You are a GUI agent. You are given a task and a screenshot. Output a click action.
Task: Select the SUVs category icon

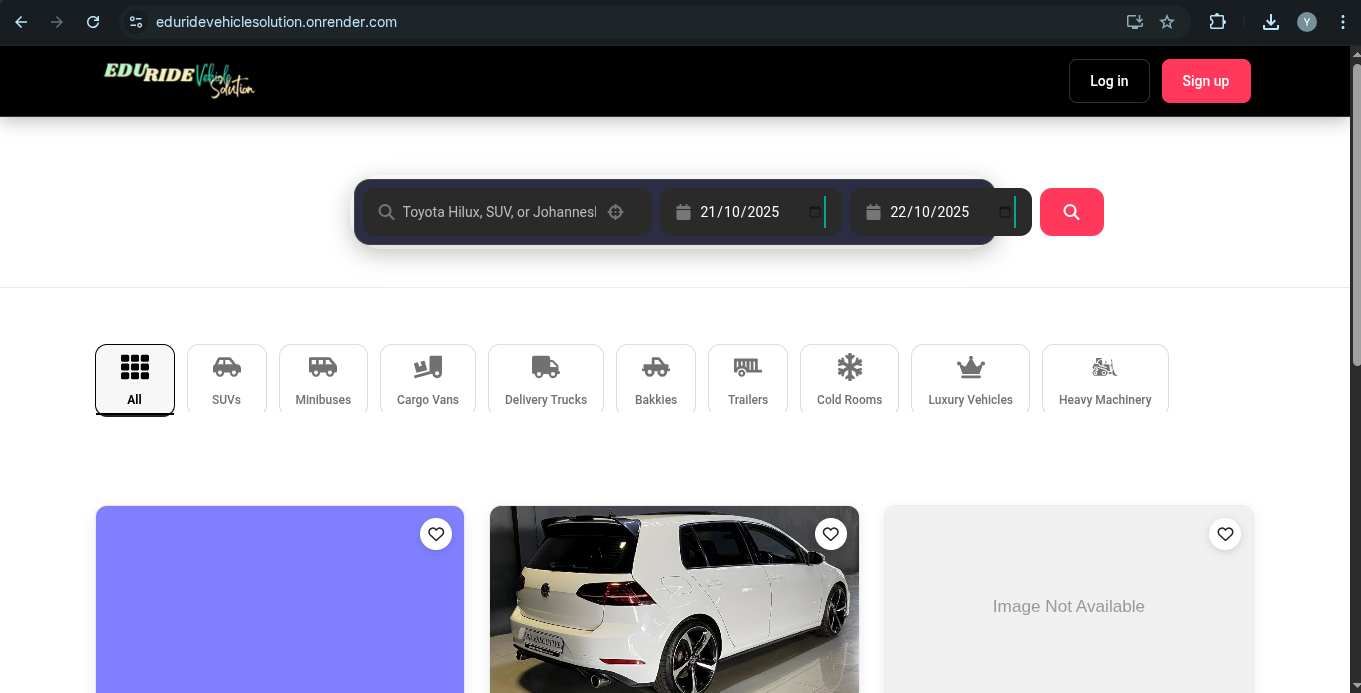(x=227, y=367)
